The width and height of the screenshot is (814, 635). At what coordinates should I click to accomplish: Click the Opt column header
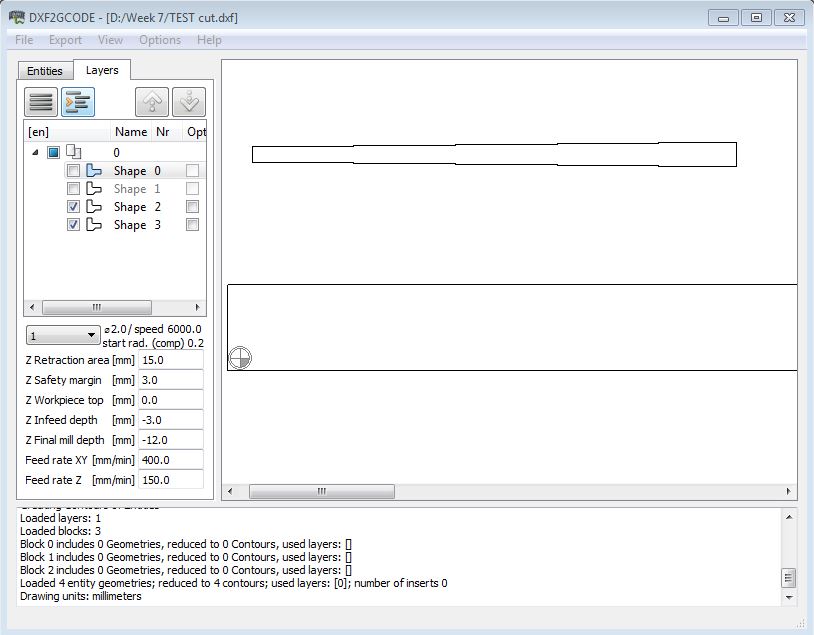[196, 132]
